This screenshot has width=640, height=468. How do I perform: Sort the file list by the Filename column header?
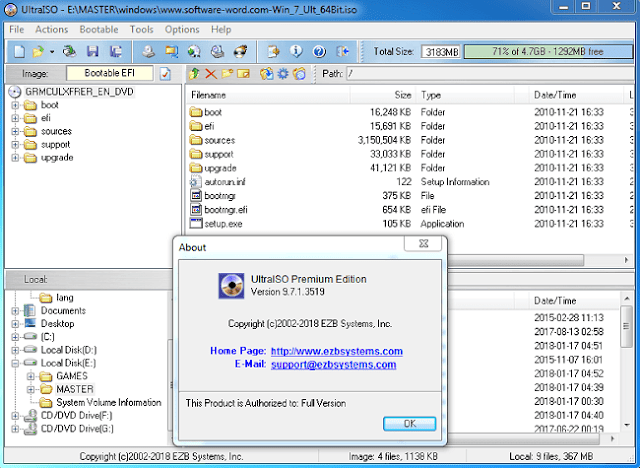268,95
